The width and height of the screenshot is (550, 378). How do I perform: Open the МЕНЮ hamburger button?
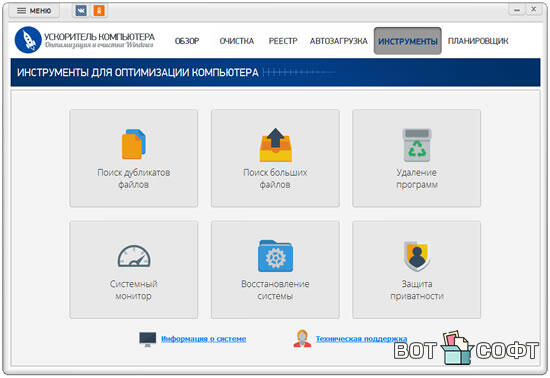tap(34, 11)
